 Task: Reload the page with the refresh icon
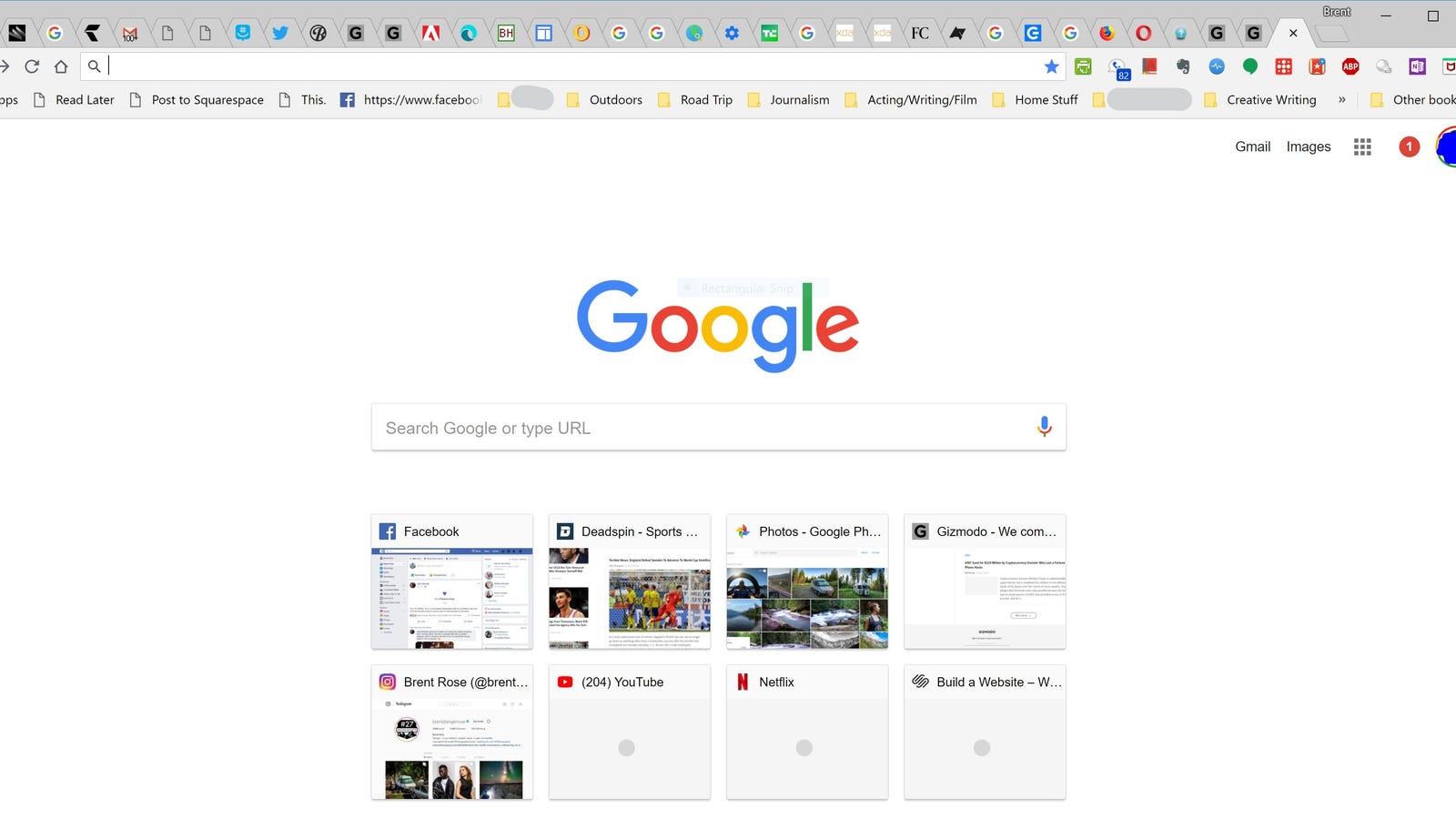point(32,66)
